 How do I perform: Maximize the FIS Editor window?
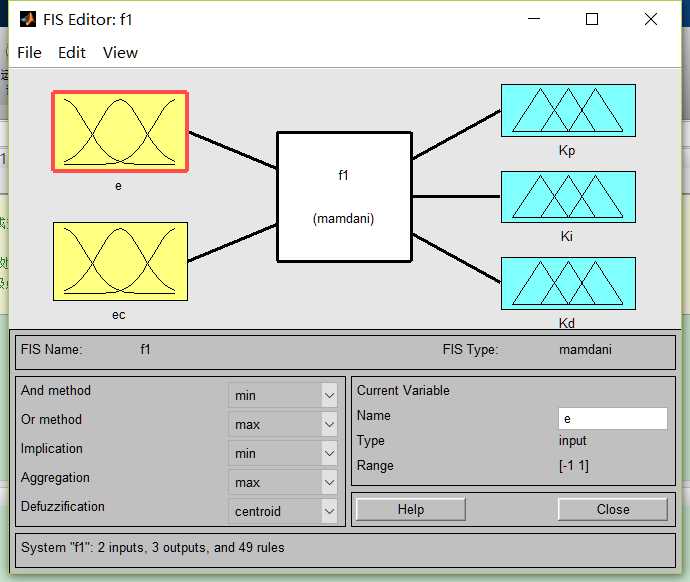pos(592,19)
